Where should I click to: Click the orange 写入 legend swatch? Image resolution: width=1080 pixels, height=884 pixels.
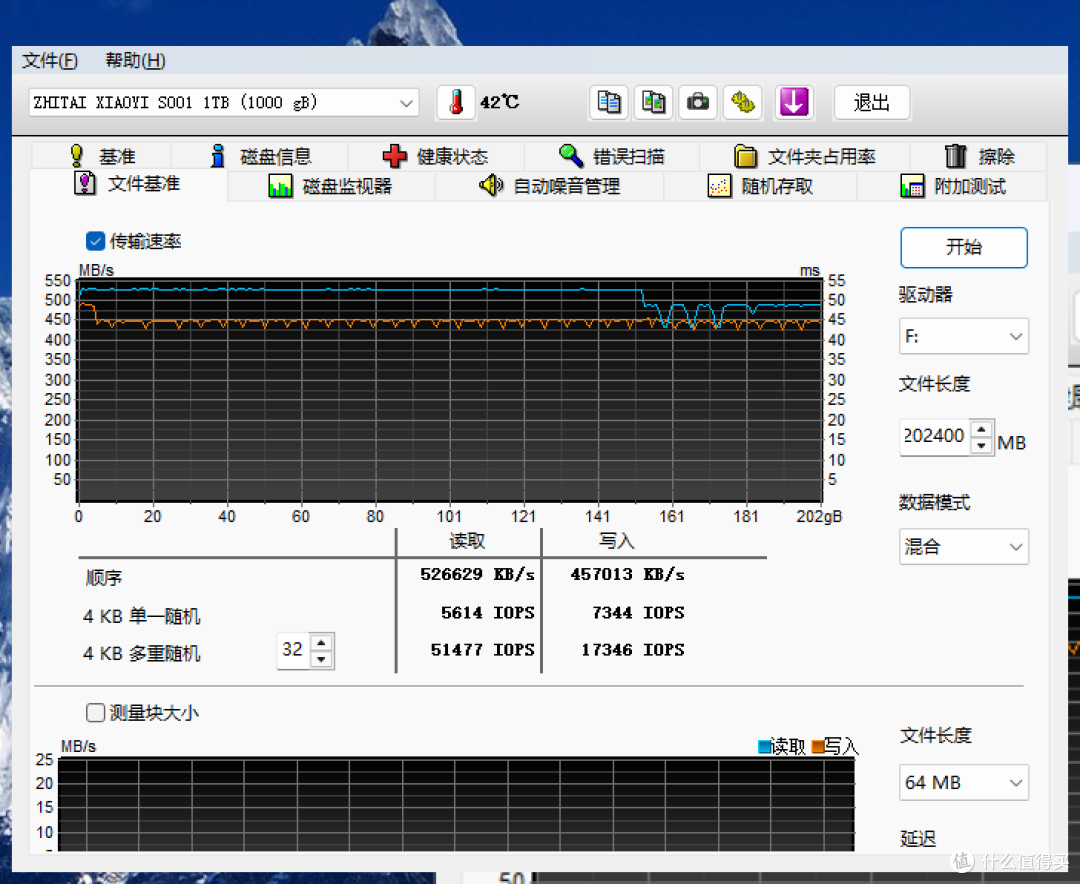click(818, 746)
